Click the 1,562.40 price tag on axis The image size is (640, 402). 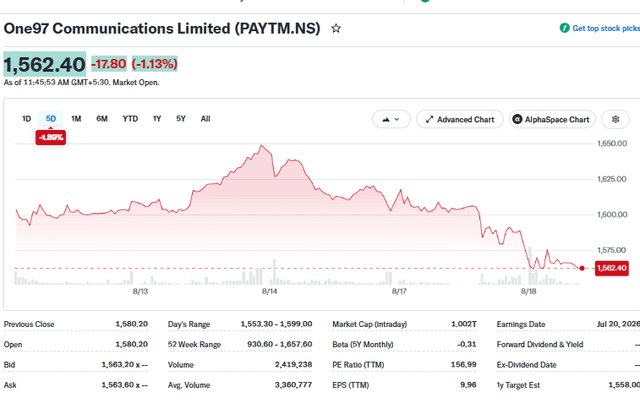point(611,268)
